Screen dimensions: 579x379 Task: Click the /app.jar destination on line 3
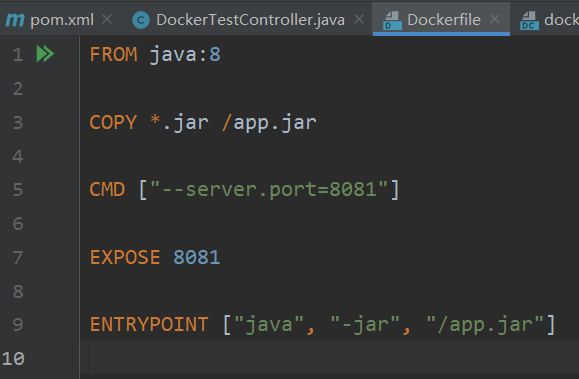point(269,122)
